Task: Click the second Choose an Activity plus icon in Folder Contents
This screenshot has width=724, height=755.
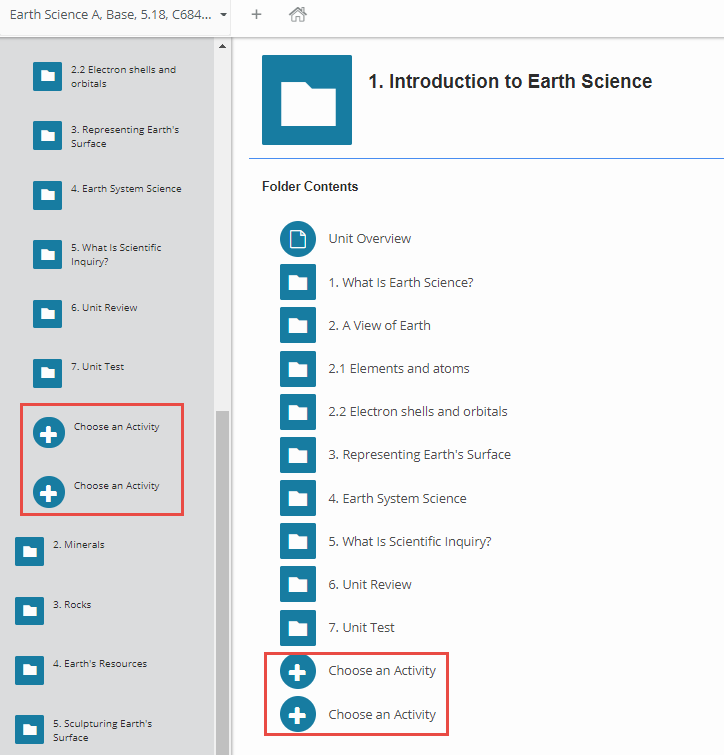Action: (x=298, y=715)
